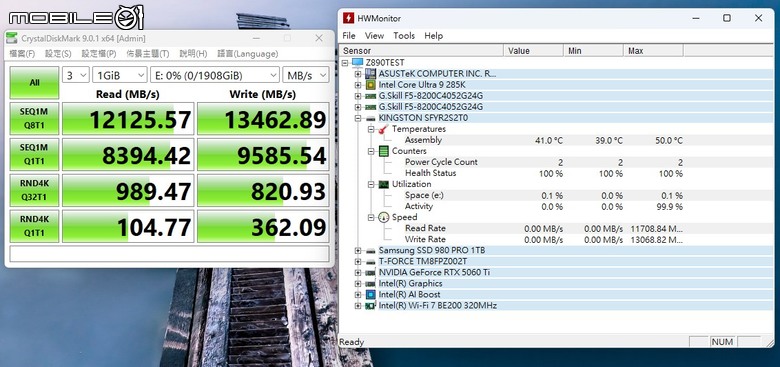
Task: Click the Z890TEST computer icon
Action: [x=357, y=63]
